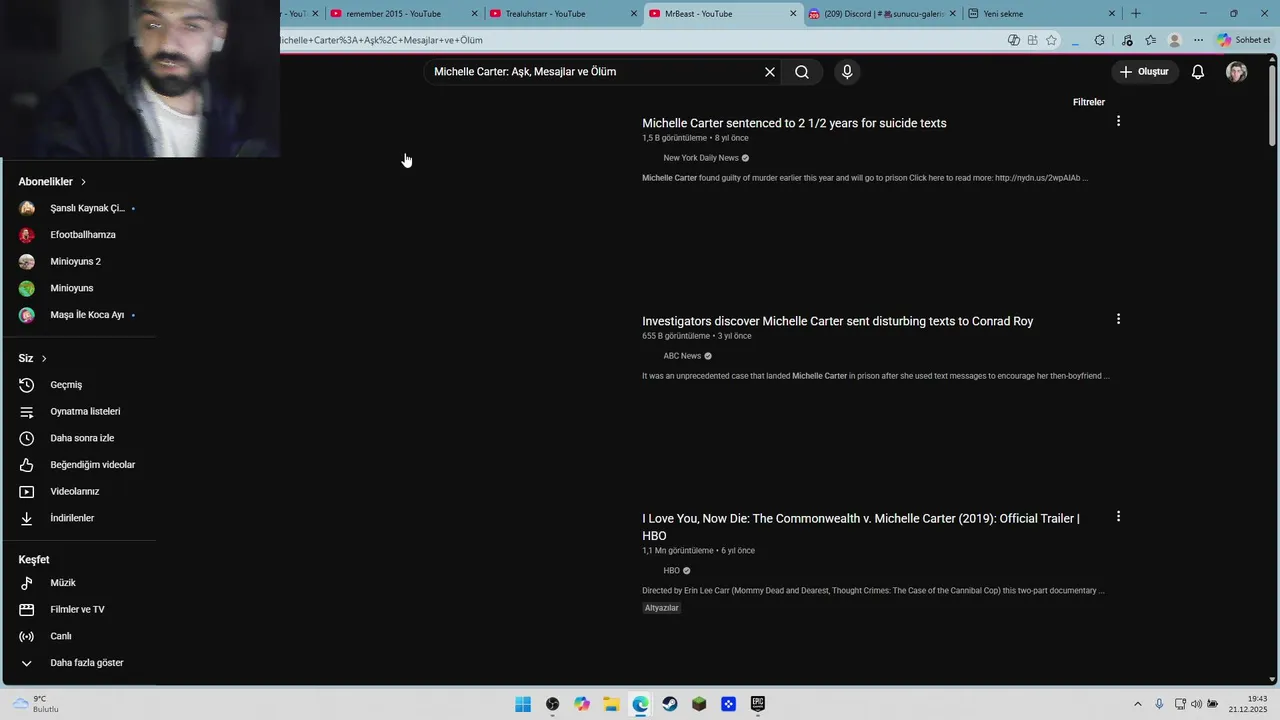Click the search magnifier button
Screen dimensions: 1280x720
click(x=801, y=72)
